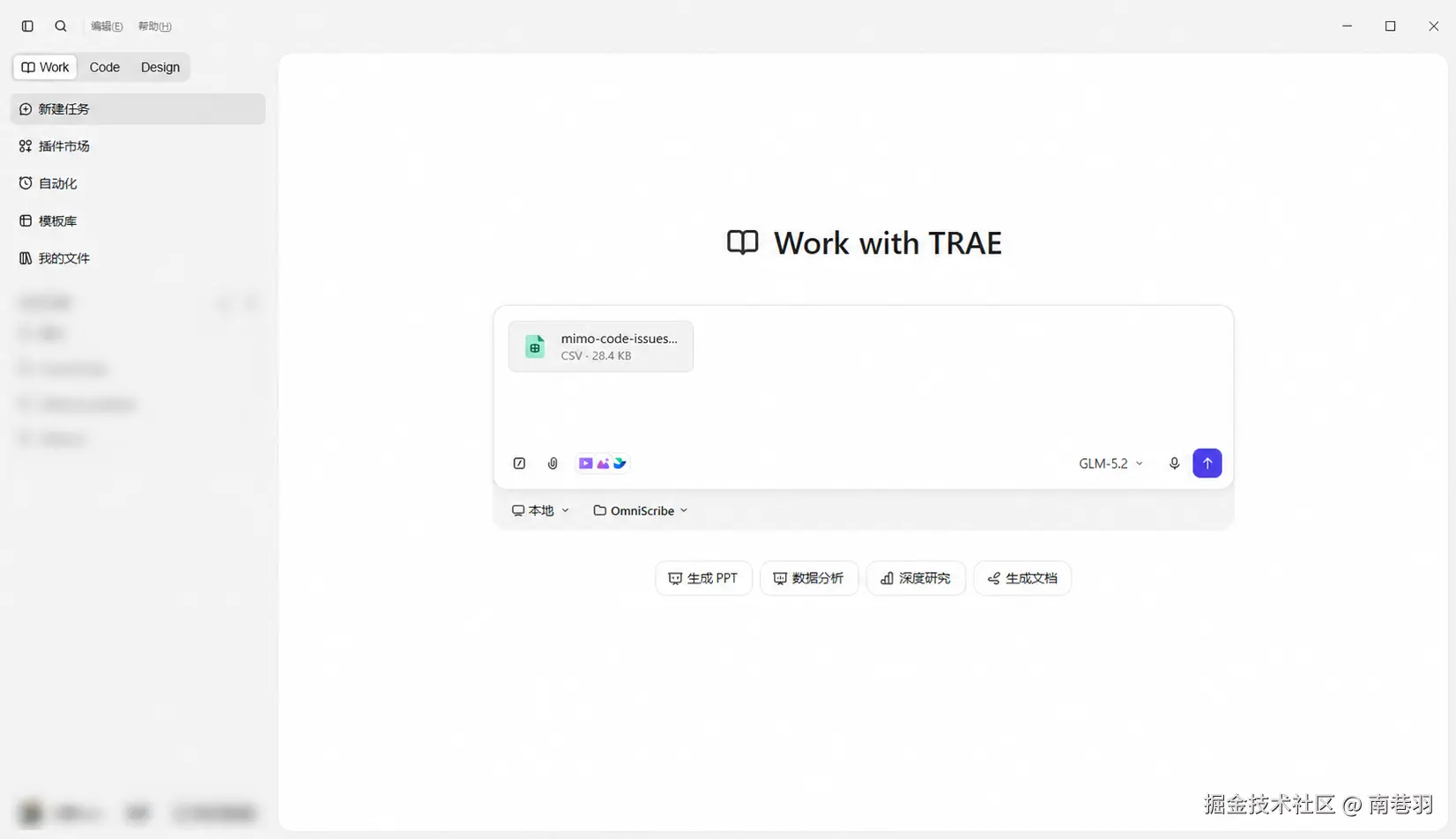The width and height of the screenshot is (1456, 839).
Task: Open 我的文件 in the sidebar
Action: 138,258
